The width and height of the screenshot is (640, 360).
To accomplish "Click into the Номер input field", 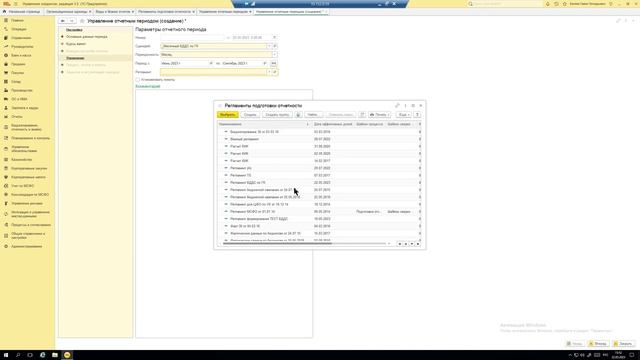I will point(192,38).
